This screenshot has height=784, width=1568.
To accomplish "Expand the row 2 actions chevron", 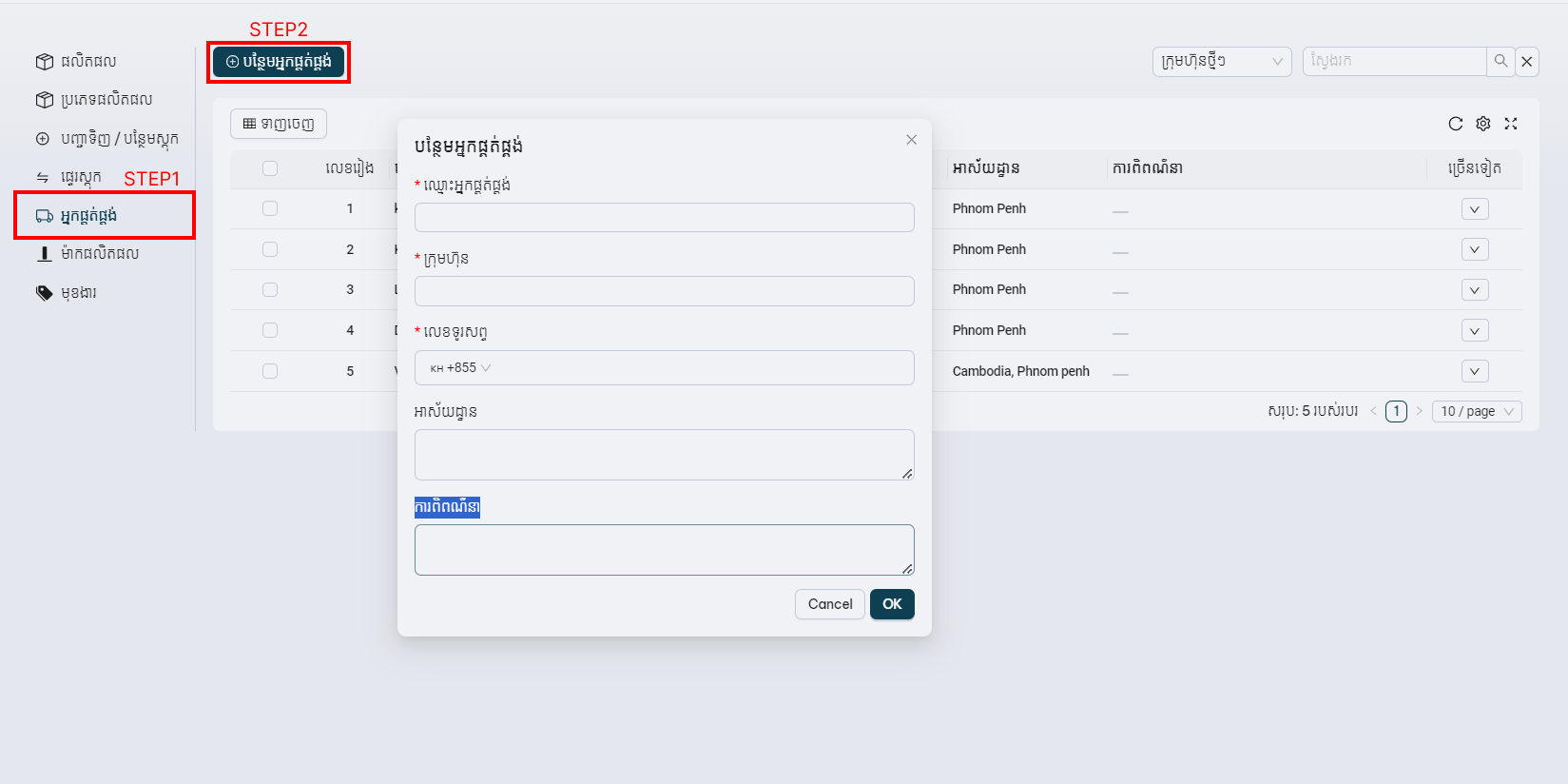I will [x=1474, y=249].
